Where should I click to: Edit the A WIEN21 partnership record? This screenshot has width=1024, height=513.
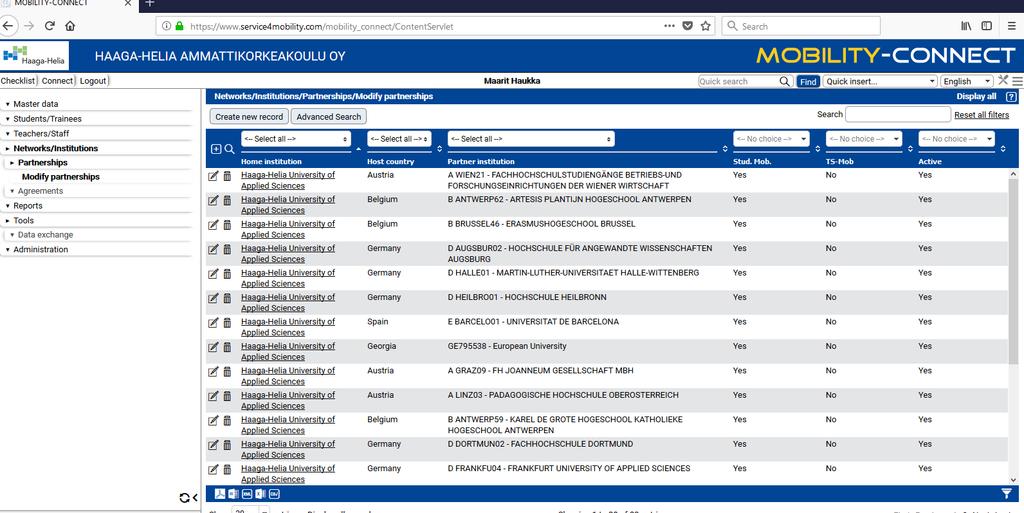213,176
